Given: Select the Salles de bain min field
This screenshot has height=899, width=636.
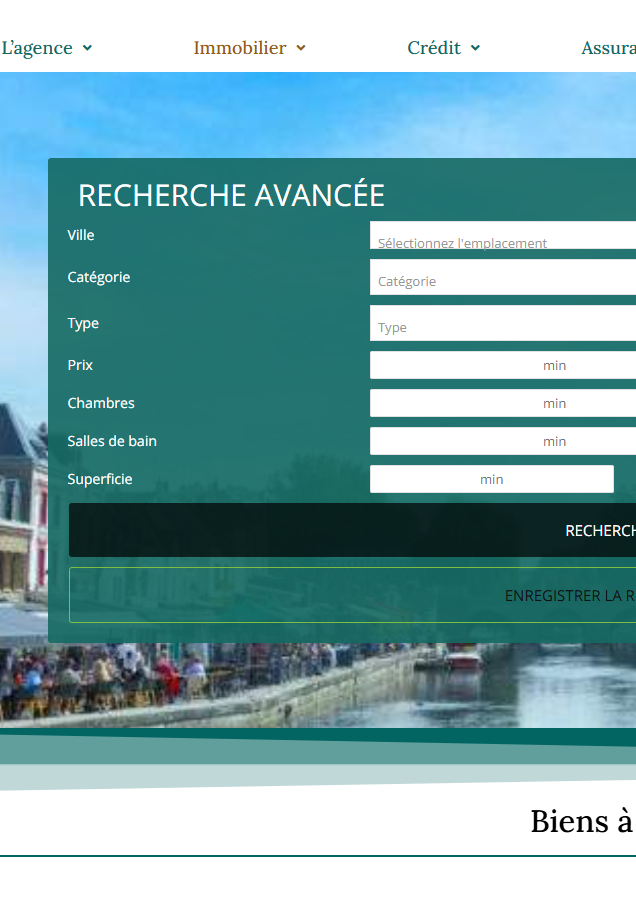Looking at the screenshot, I should (x=503, y=441).
